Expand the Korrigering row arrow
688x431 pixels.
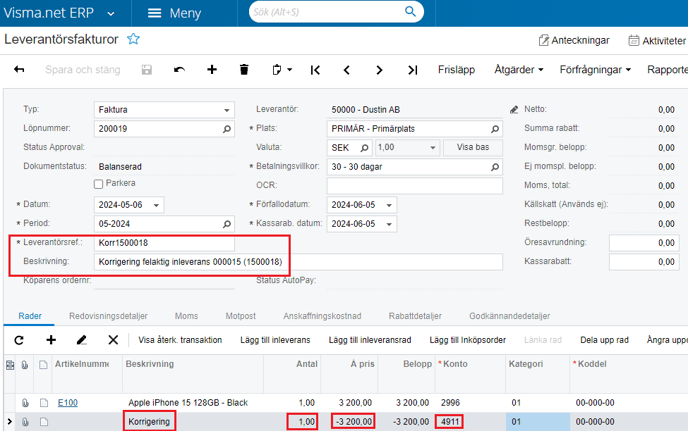coord(10,421)
